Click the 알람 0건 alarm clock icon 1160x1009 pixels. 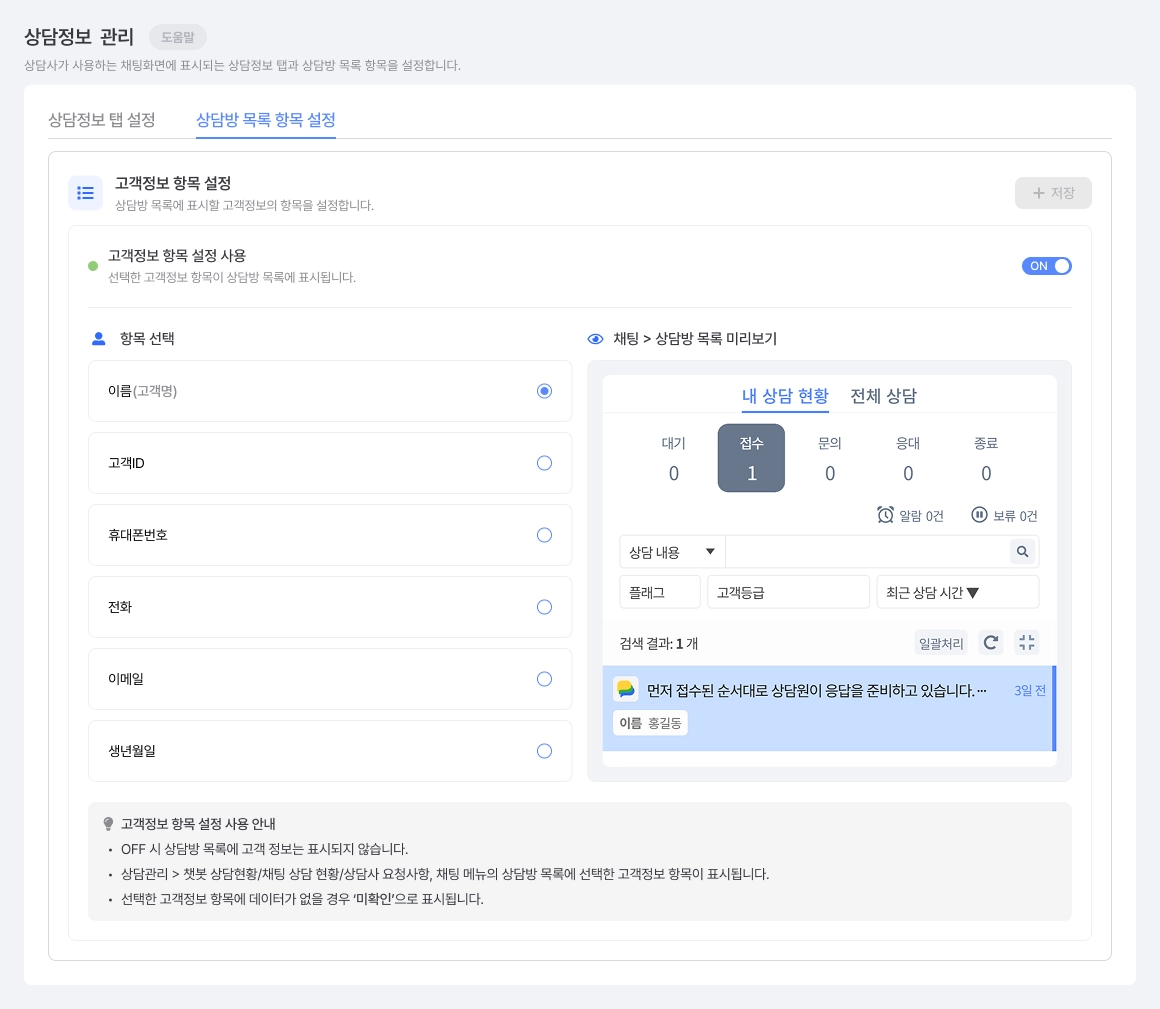(x=886, y=515)
